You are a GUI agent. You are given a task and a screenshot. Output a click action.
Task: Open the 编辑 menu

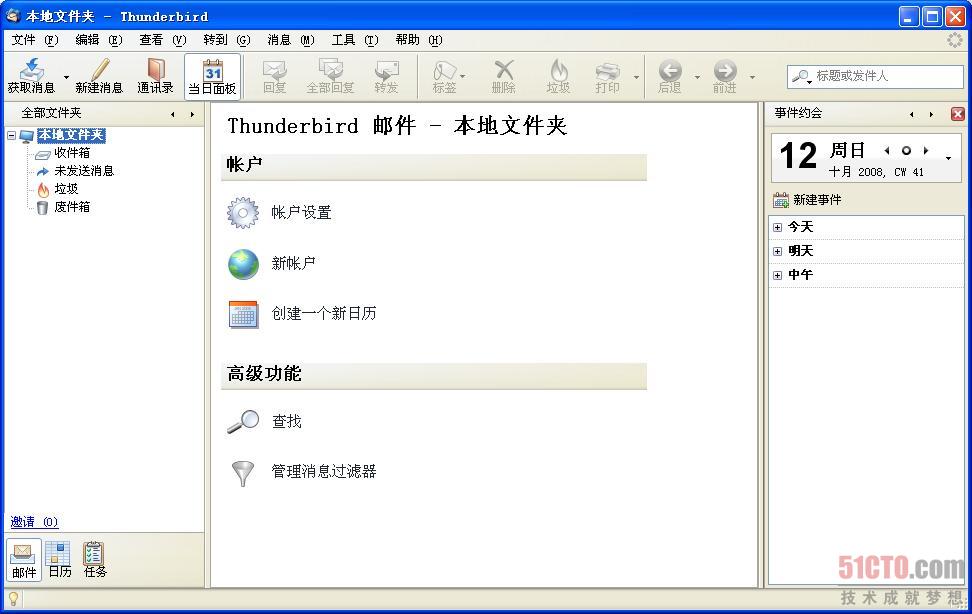(99, 40)
